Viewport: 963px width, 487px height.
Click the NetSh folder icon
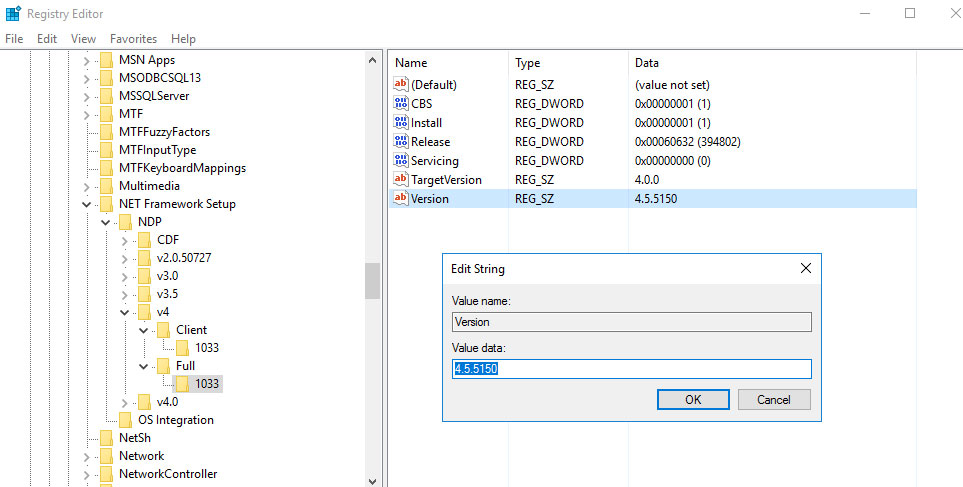(x=107, y=438)
